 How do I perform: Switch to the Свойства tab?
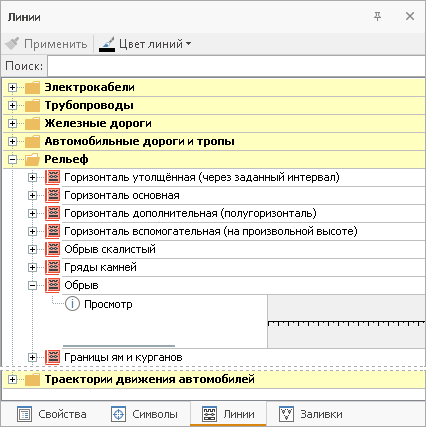(x=52, y=414)
